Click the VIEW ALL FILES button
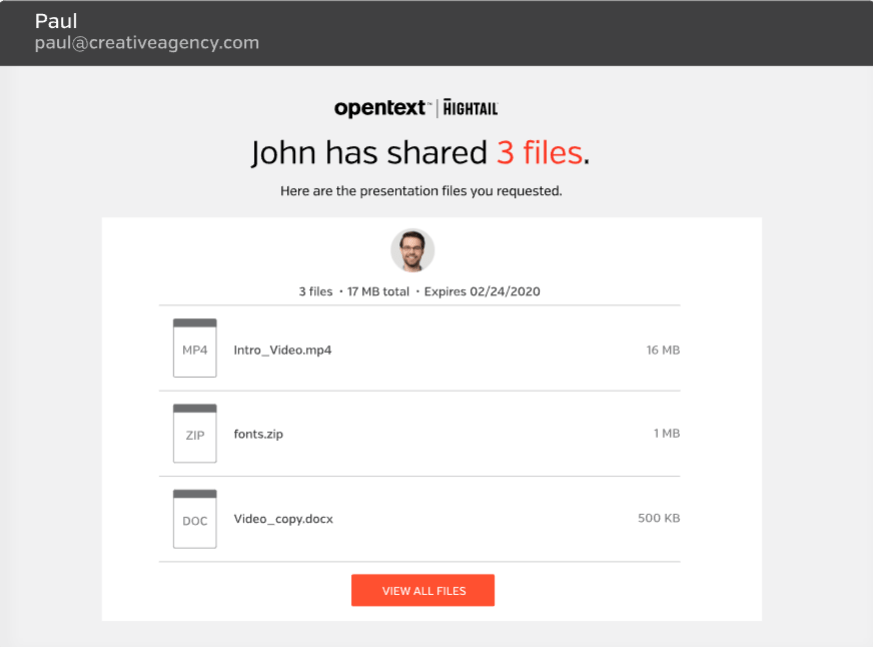This screenshot has width=873, height=647. point(423,590)
